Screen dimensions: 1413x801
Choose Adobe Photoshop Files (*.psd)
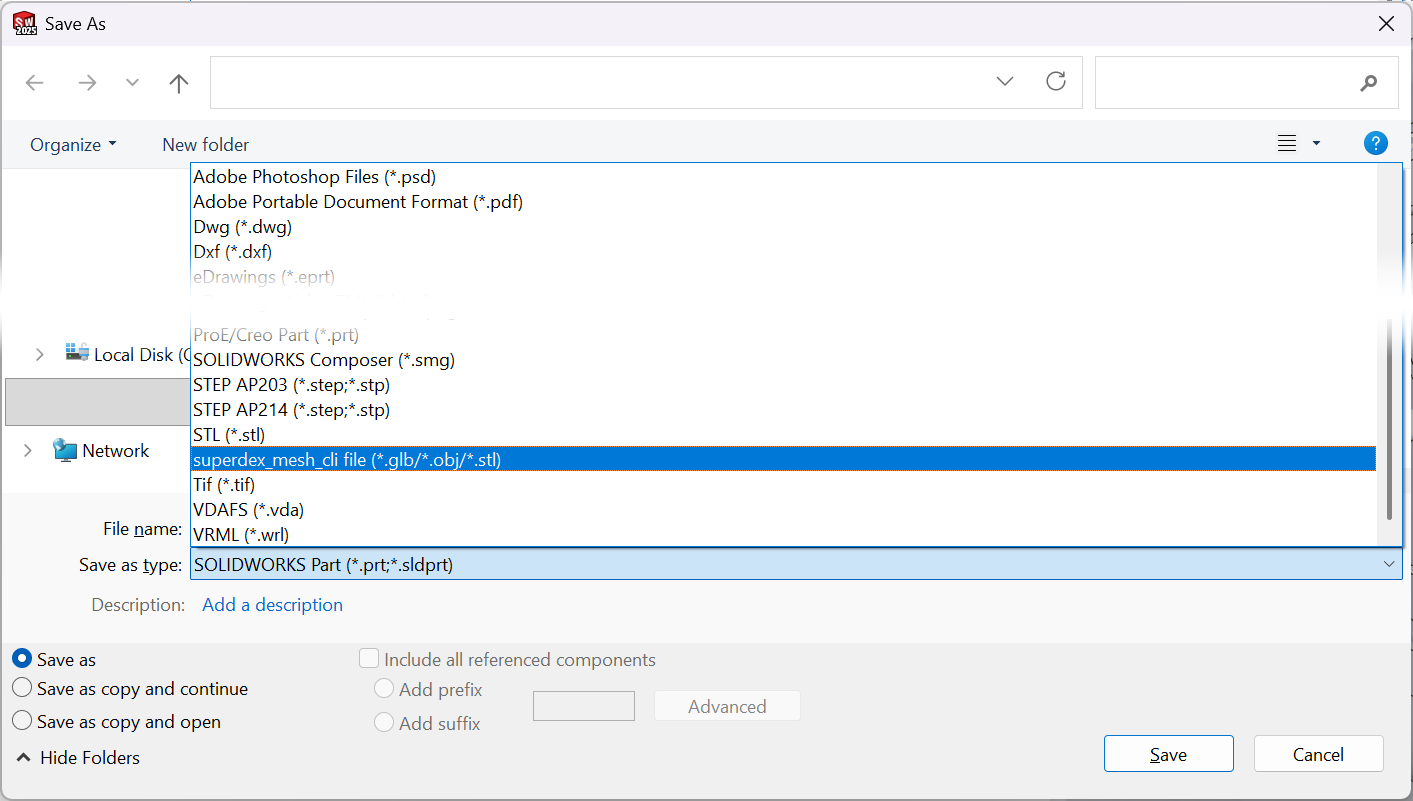tap(783, 177)
